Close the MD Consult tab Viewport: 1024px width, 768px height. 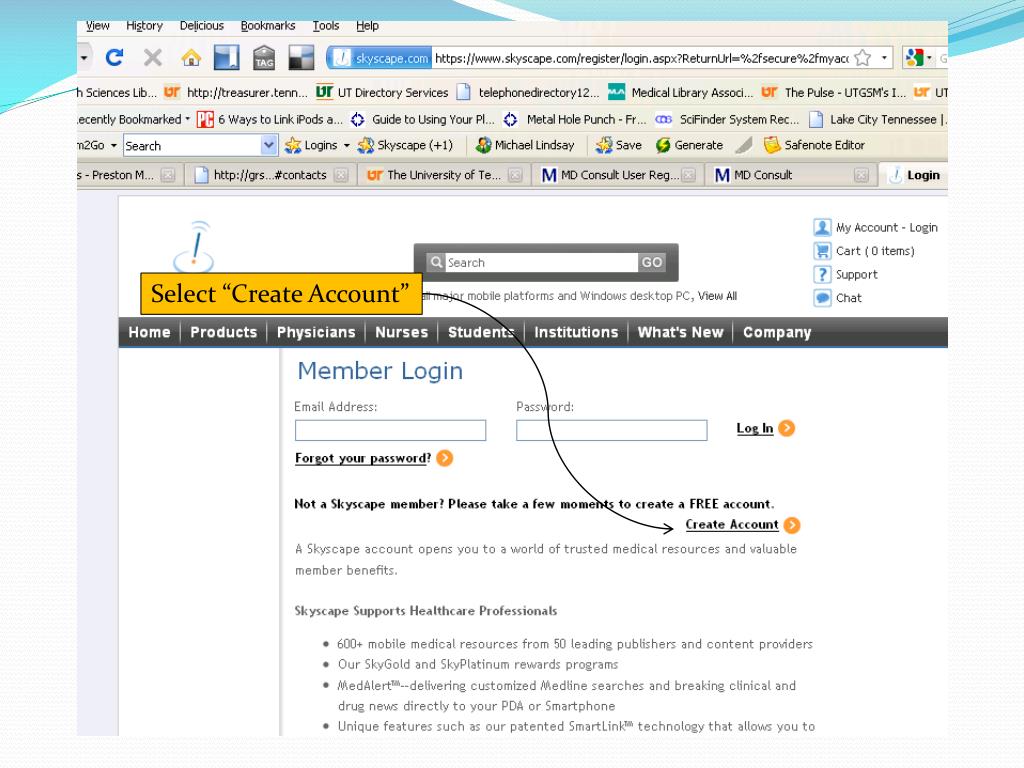861,175
